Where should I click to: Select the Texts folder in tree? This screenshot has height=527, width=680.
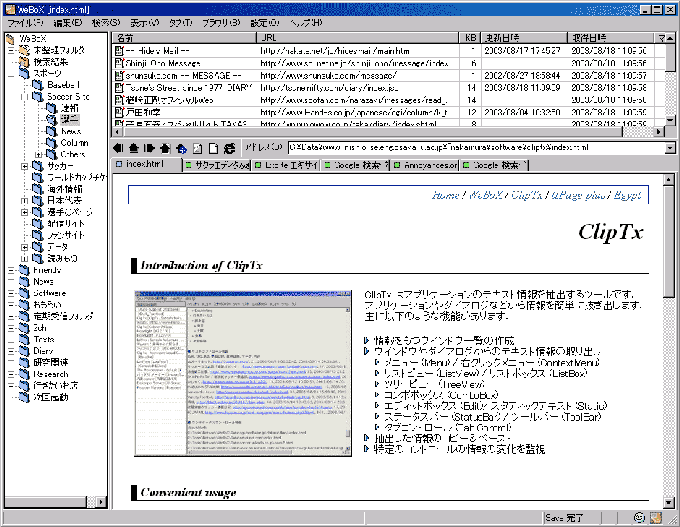coord(44,339)
